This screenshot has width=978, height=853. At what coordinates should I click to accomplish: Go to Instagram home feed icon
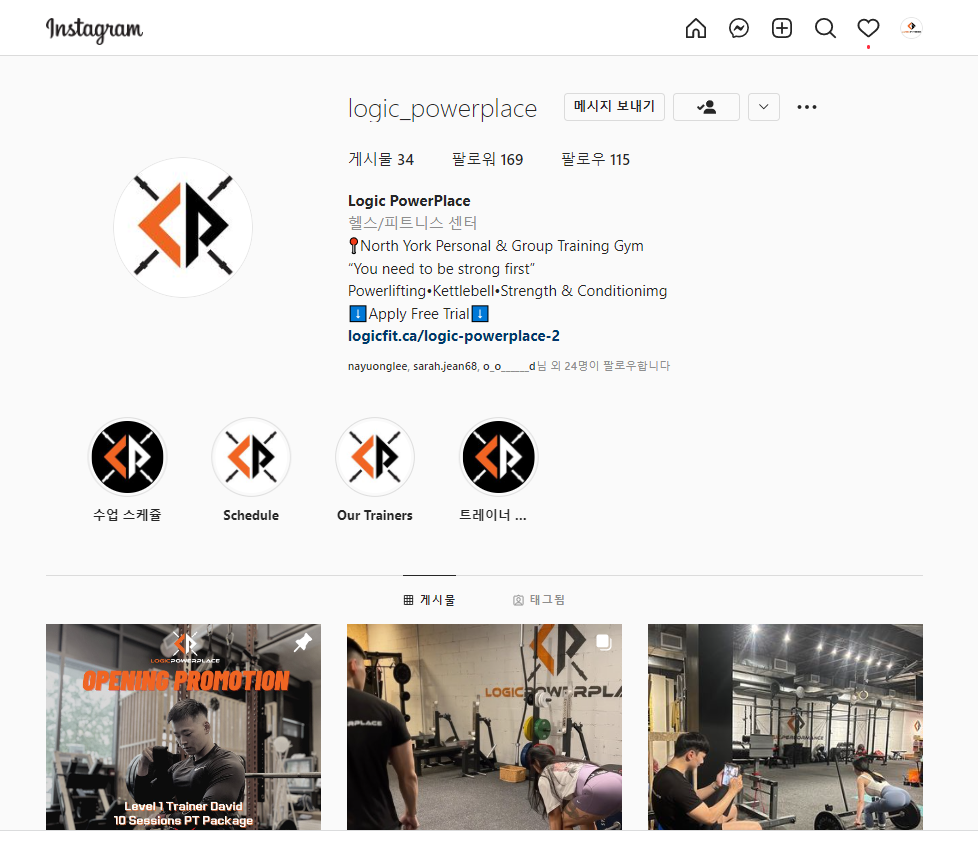point(695,28)
